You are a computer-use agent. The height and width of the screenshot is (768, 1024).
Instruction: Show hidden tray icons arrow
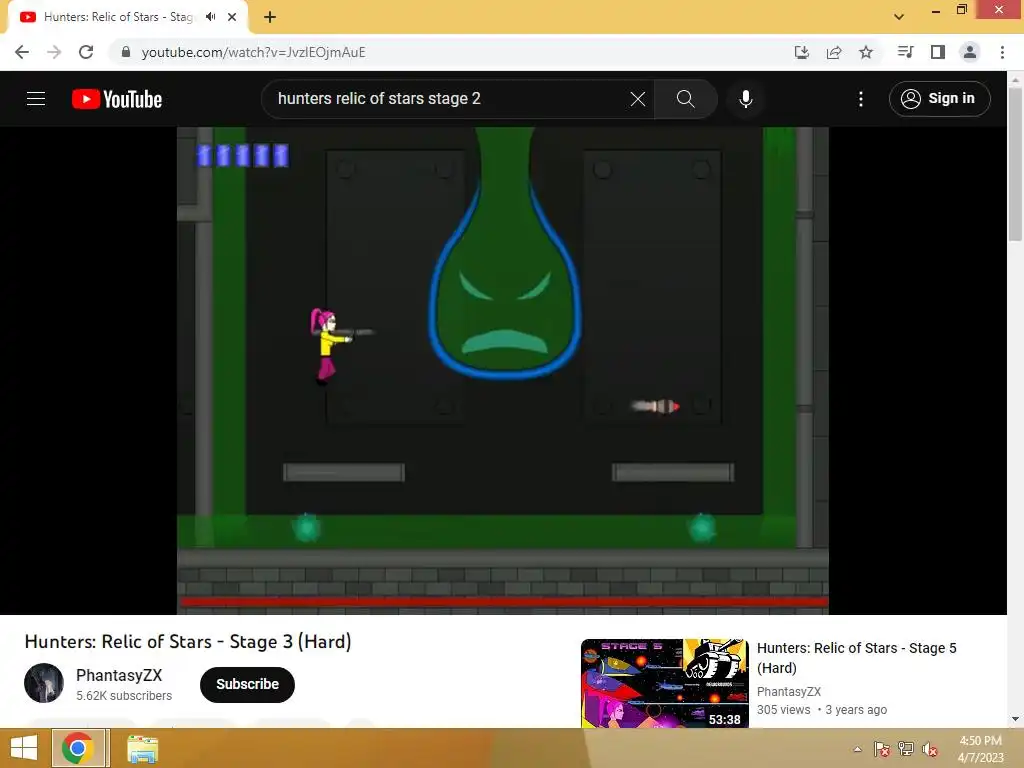(x=857, y=749)
